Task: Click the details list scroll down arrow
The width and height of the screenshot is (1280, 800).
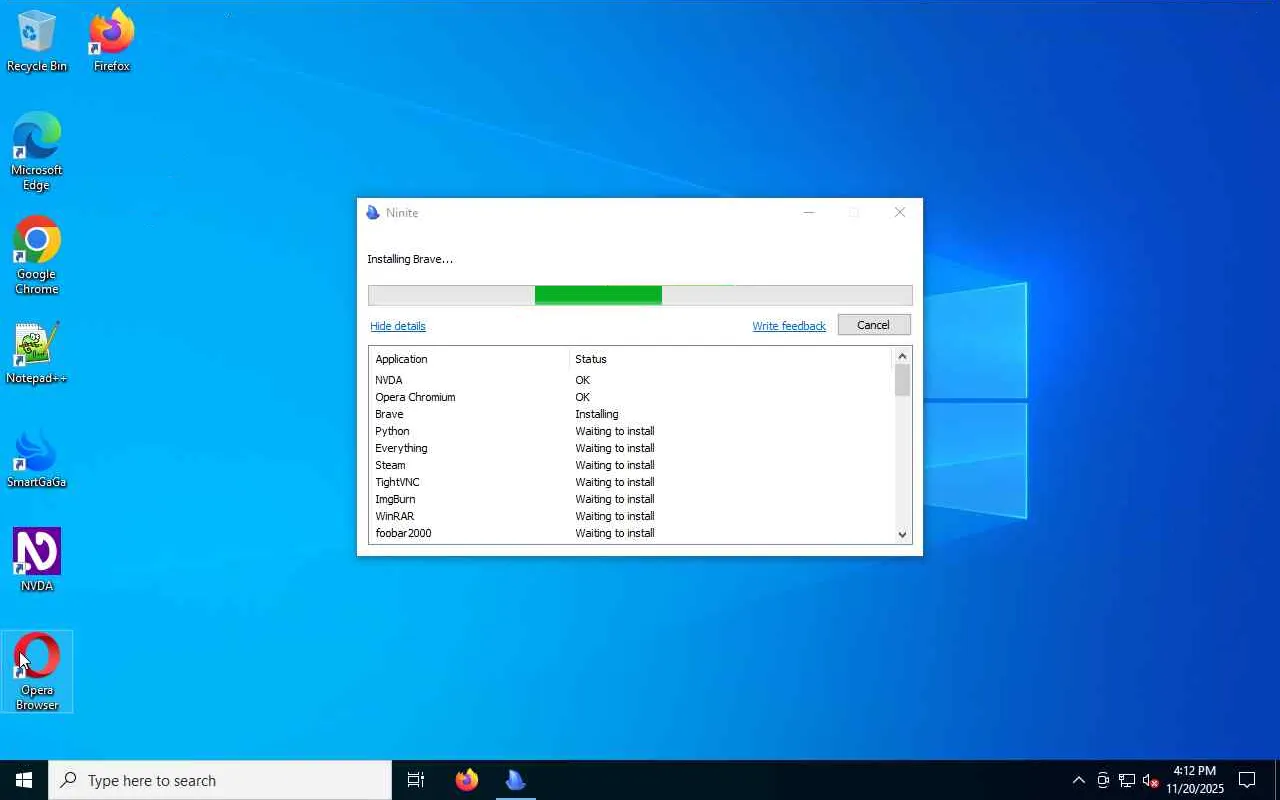Action: click(x=902, y=534)
